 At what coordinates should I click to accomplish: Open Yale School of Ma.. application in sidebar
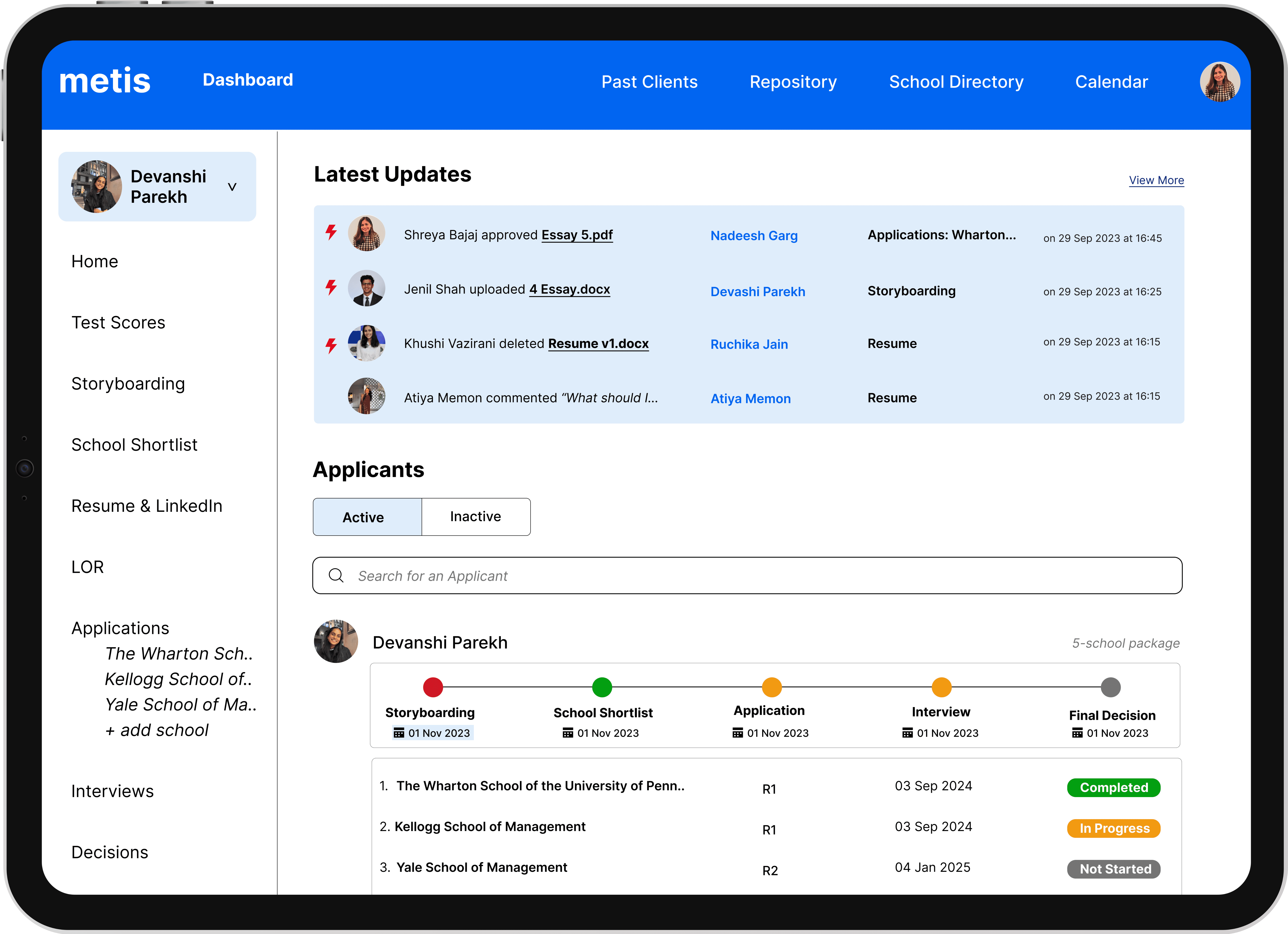point(181,704)
